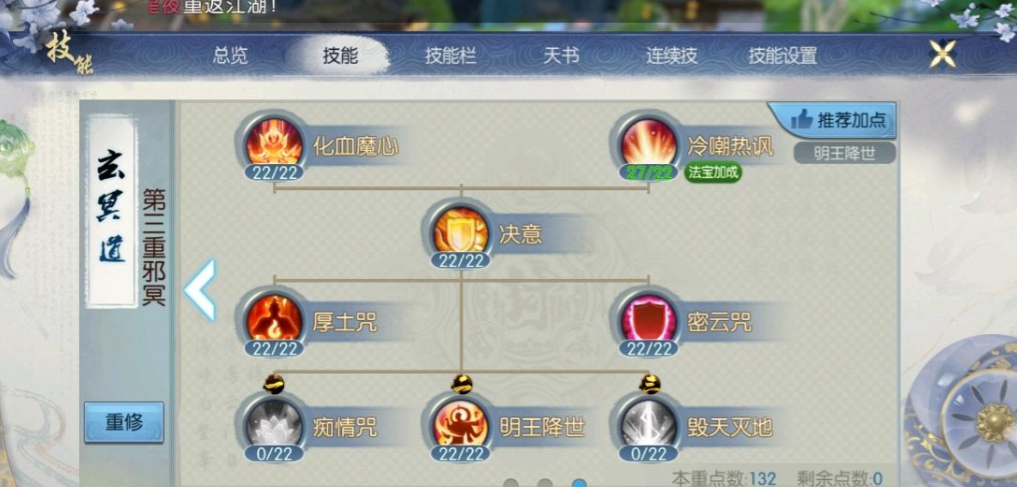Click the 明王降世 label under recommendations
The height and width of the screenshot is (487, 1017).
[x=844, y=154]
